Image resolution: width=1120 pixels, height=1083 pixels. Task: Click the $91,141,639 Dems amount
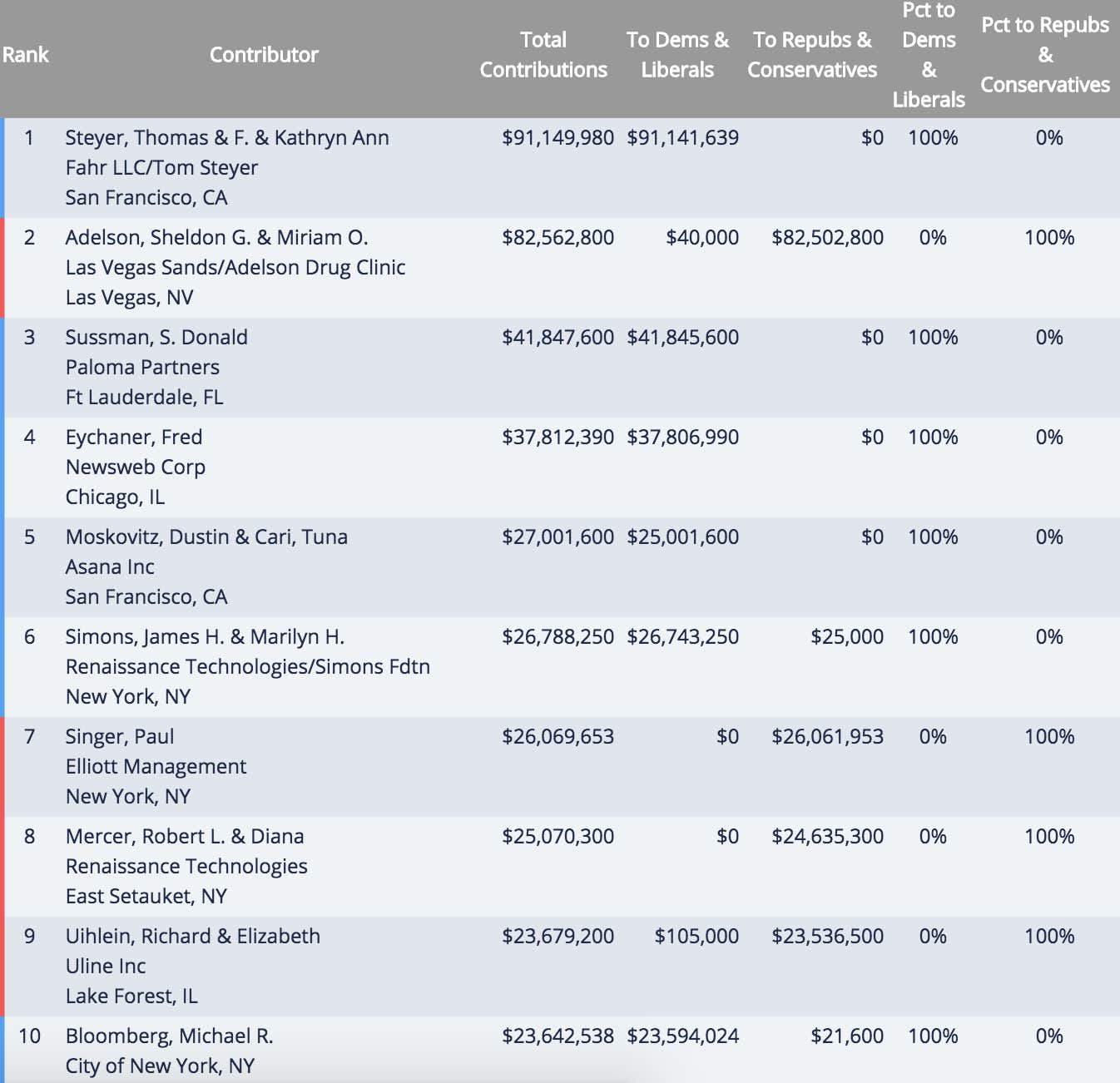[683, 137]
